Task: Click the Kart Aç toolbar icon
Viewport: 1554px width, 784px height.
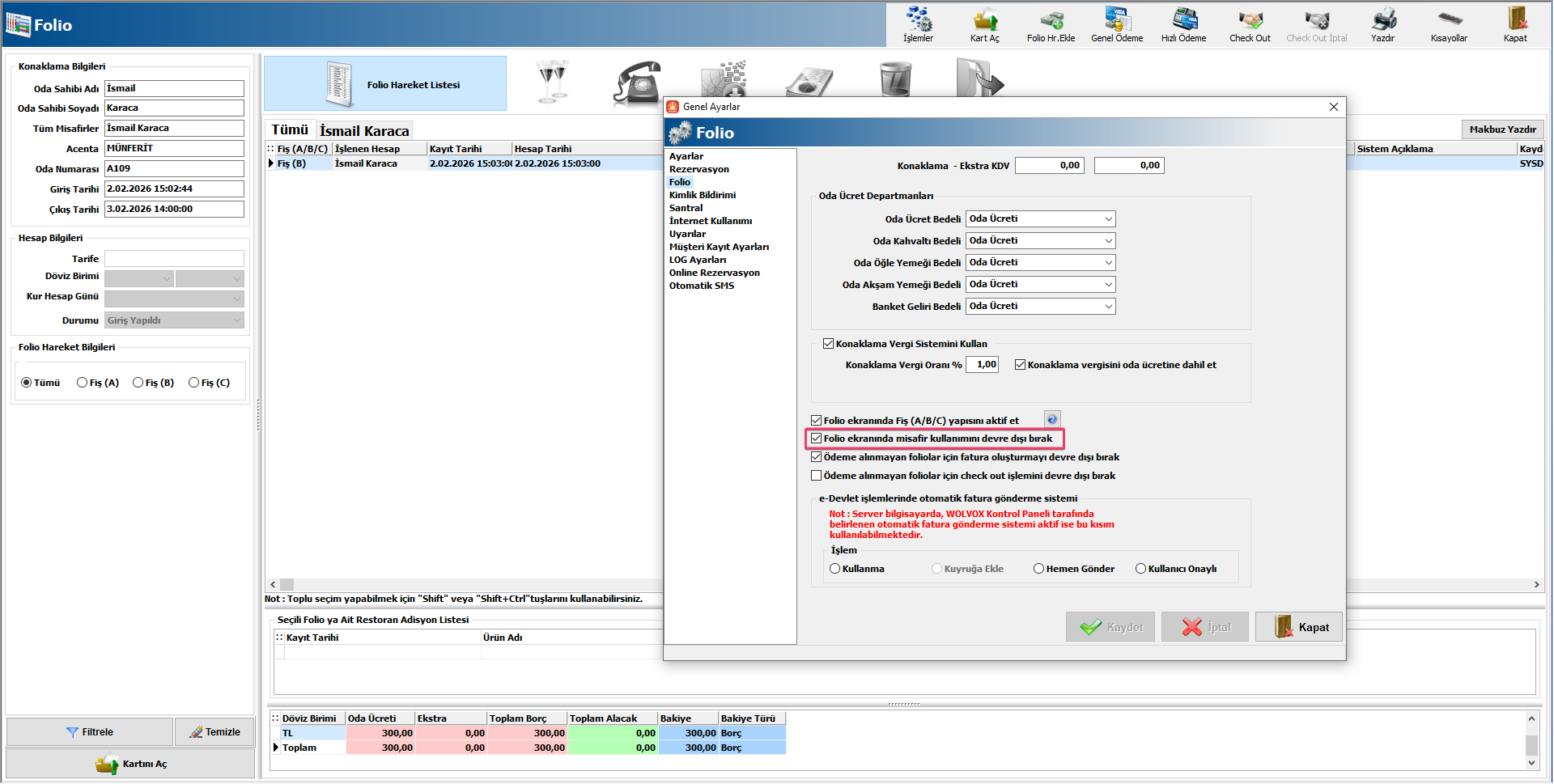Action: pos(984,24)
